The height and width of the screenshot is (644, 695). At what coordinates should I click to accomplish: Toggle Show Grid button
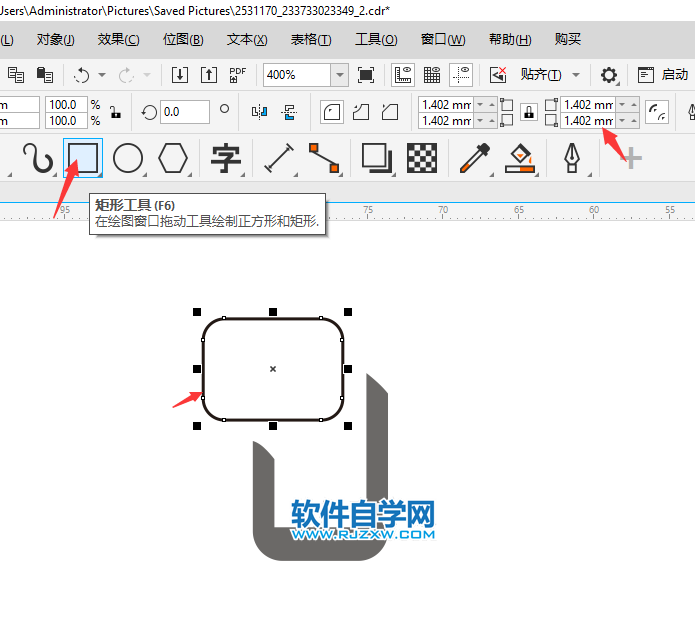click(432, 75)
